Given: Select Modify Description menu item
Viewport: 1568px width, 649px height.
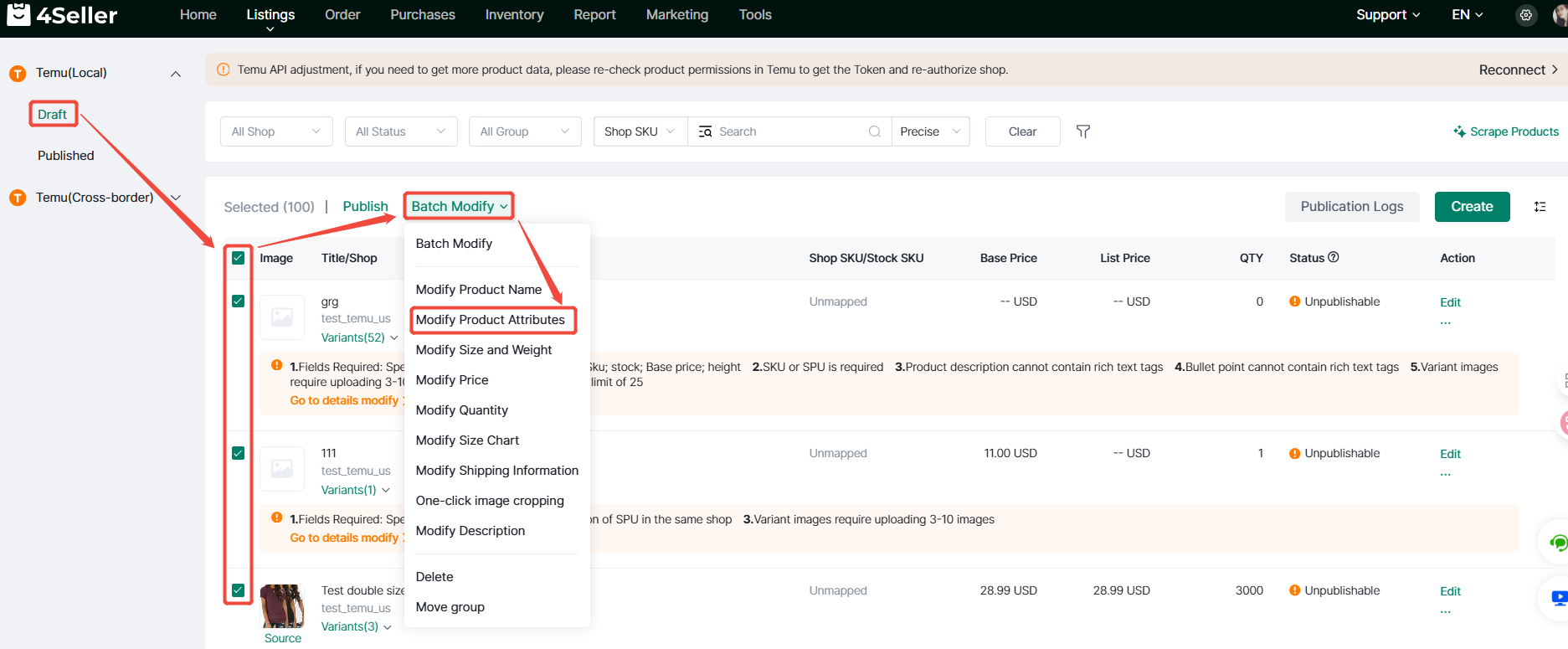Looking at the screenshot, I should [470, 531].
